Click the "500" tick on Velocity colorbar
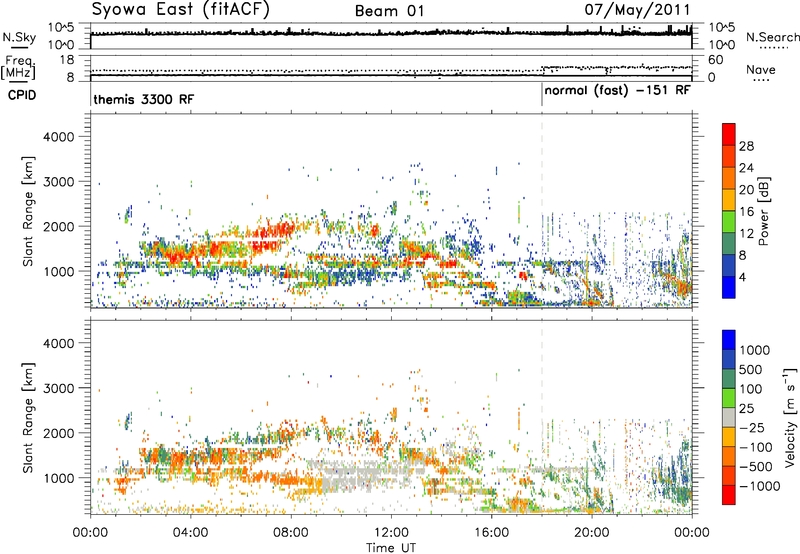 (x=751, y=370)
